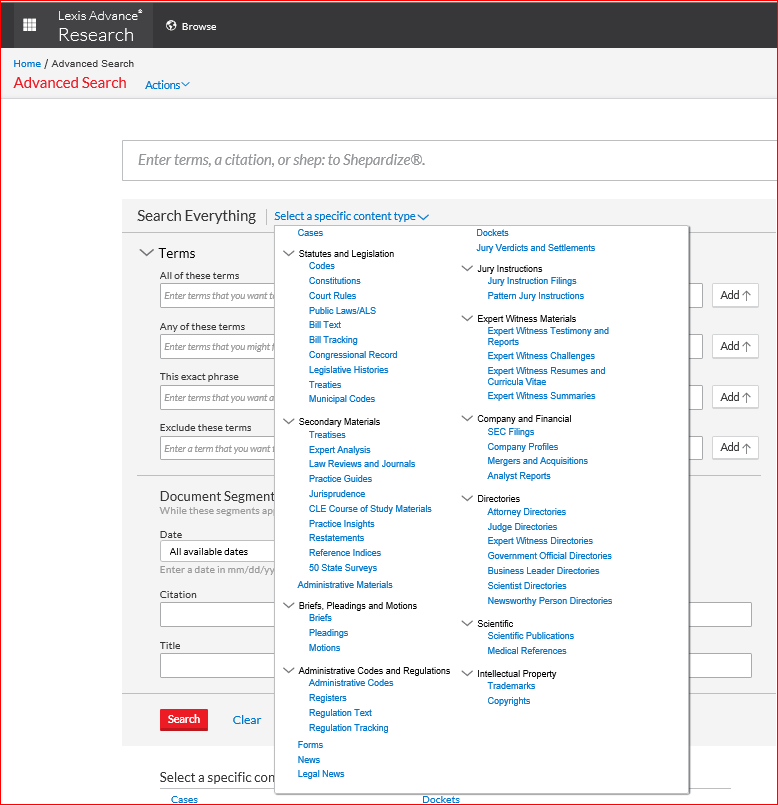The width and height of the screenshot is (778, 805).
Task: Click the Citation input field
Action: click(x=218, y=615)
